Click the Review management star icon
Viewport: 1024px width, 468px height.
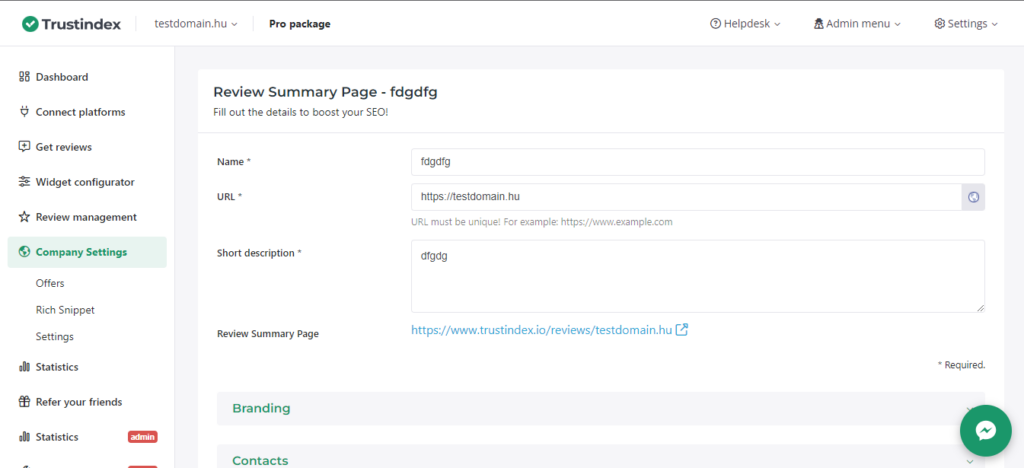pos(24,217)
